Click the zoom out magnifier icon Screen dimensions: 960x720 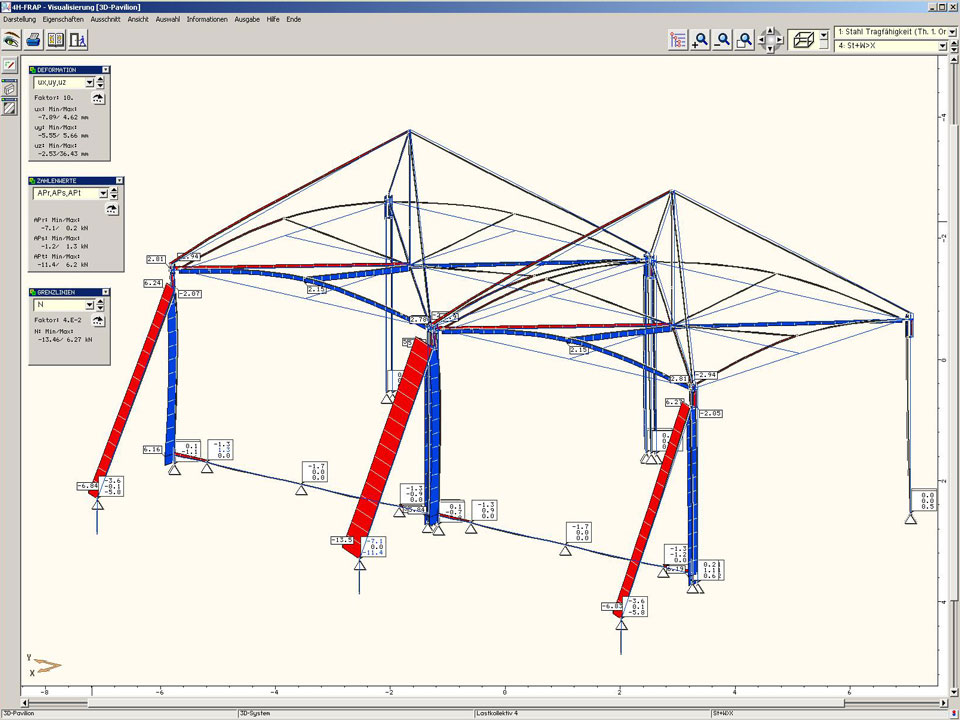(x=723, y=40)
